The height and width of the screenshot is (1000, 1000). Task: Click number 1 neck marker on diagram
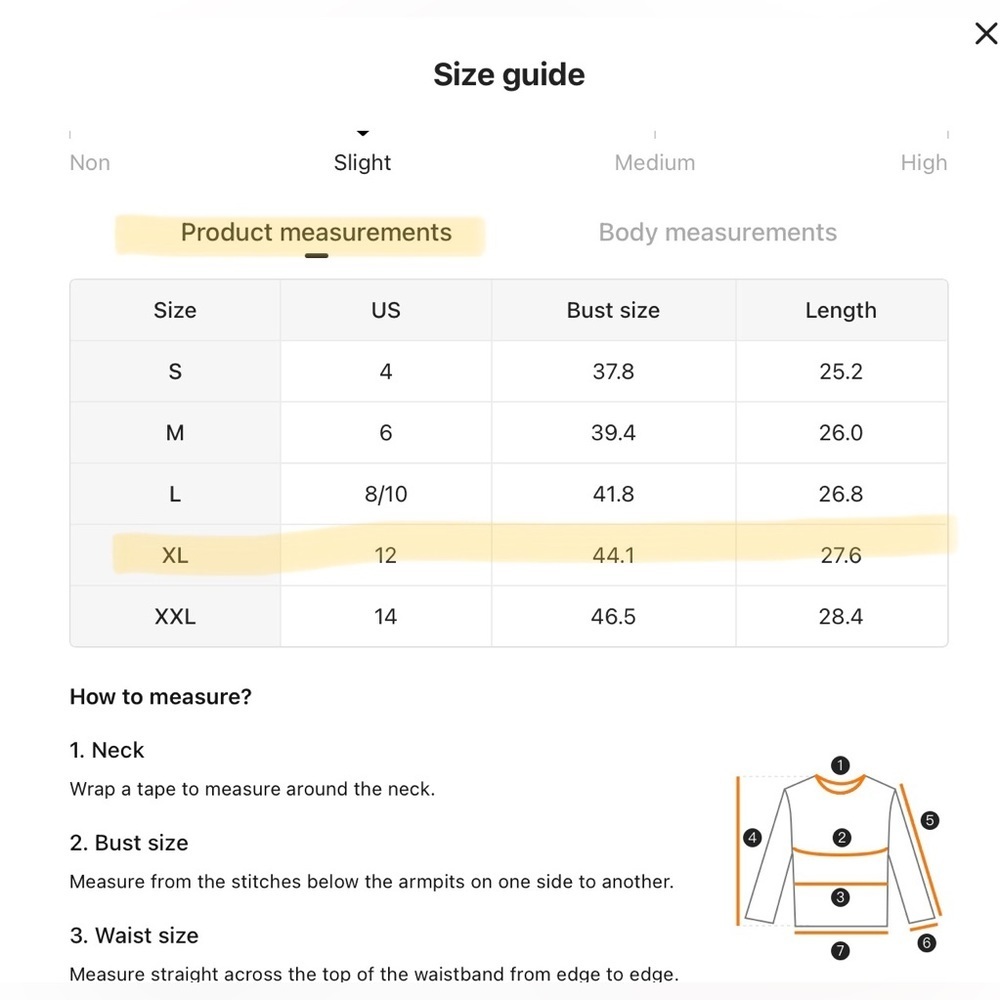click(841, 765)
